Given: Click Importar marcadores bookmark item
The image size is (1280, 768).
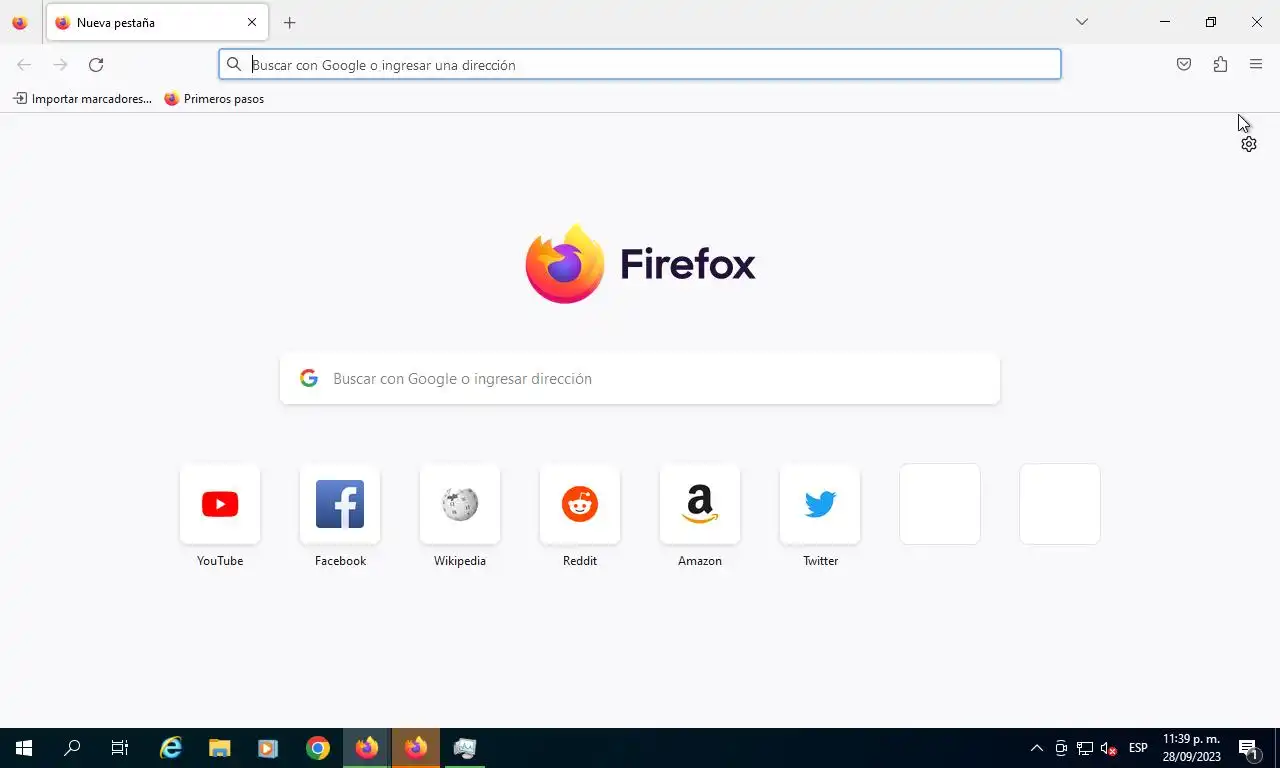Looking at the screenshot, I should [x=82, y=99].
